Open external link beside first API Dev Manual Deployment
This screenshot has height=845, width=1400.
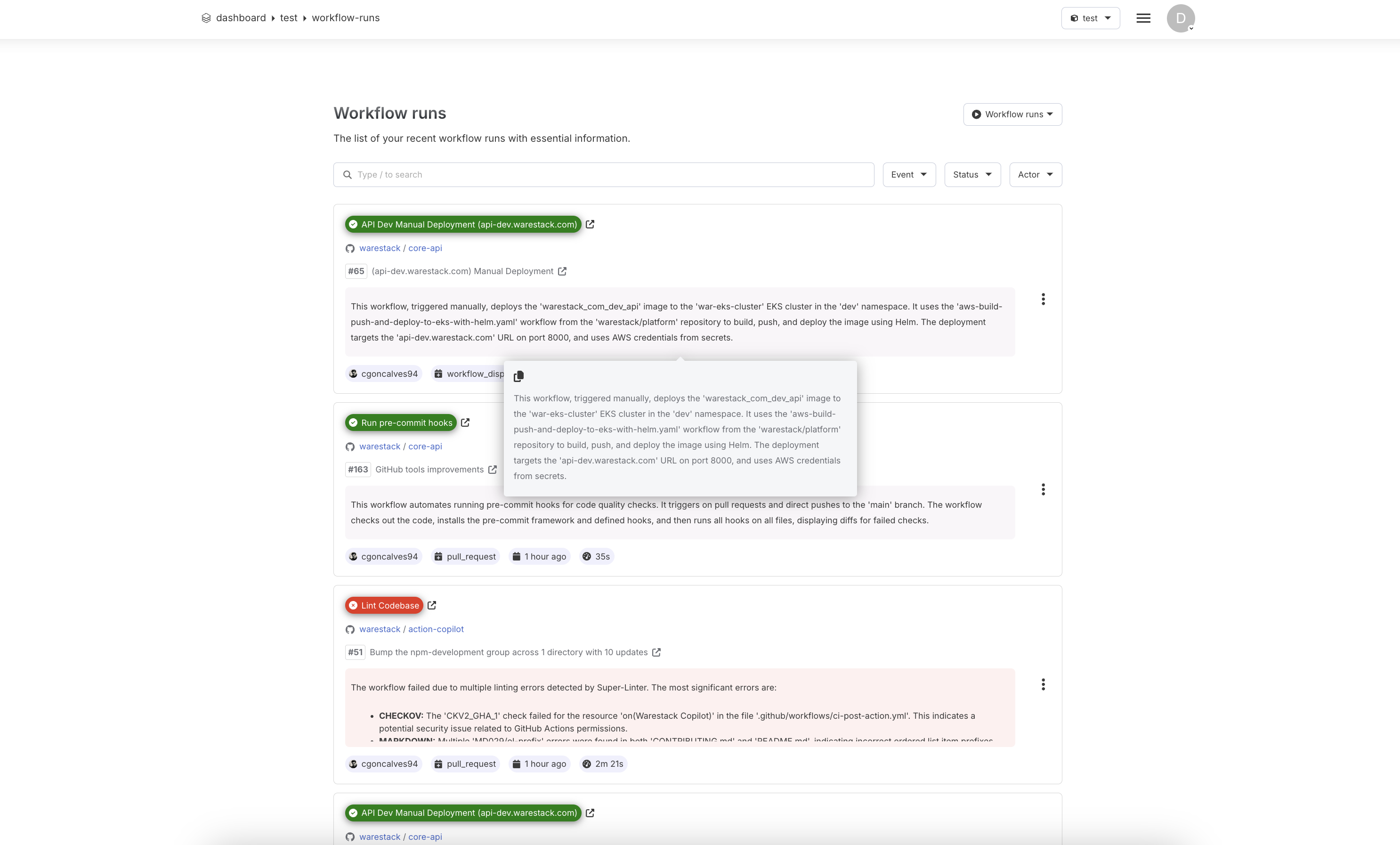590,225
